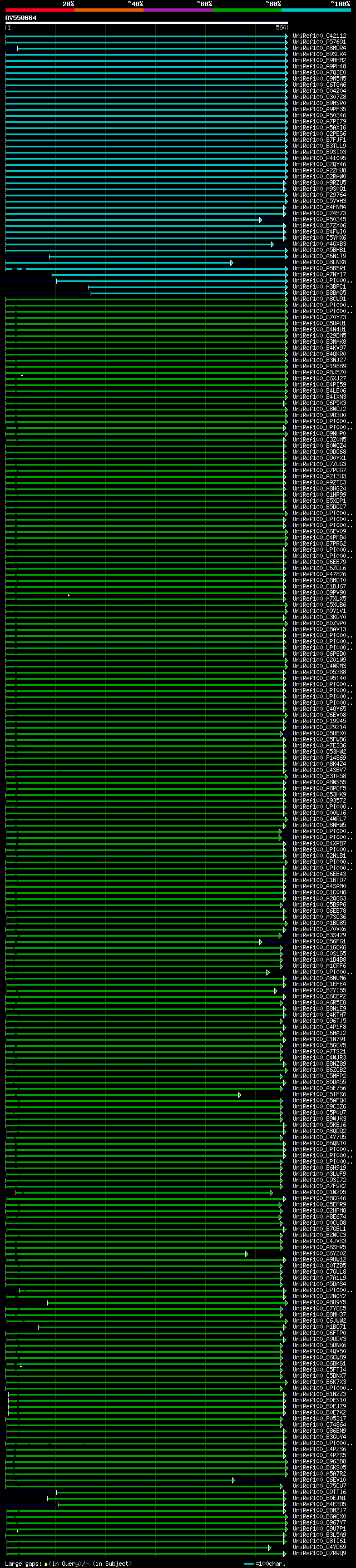
Task: Select the UniRef100_Q9PV90 entry
Action: pyautogui.click(x=319, y=593)
